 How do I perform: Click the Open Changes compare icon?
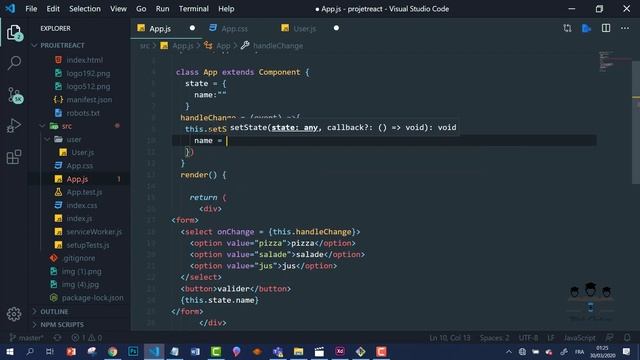(x=567, y=28)
